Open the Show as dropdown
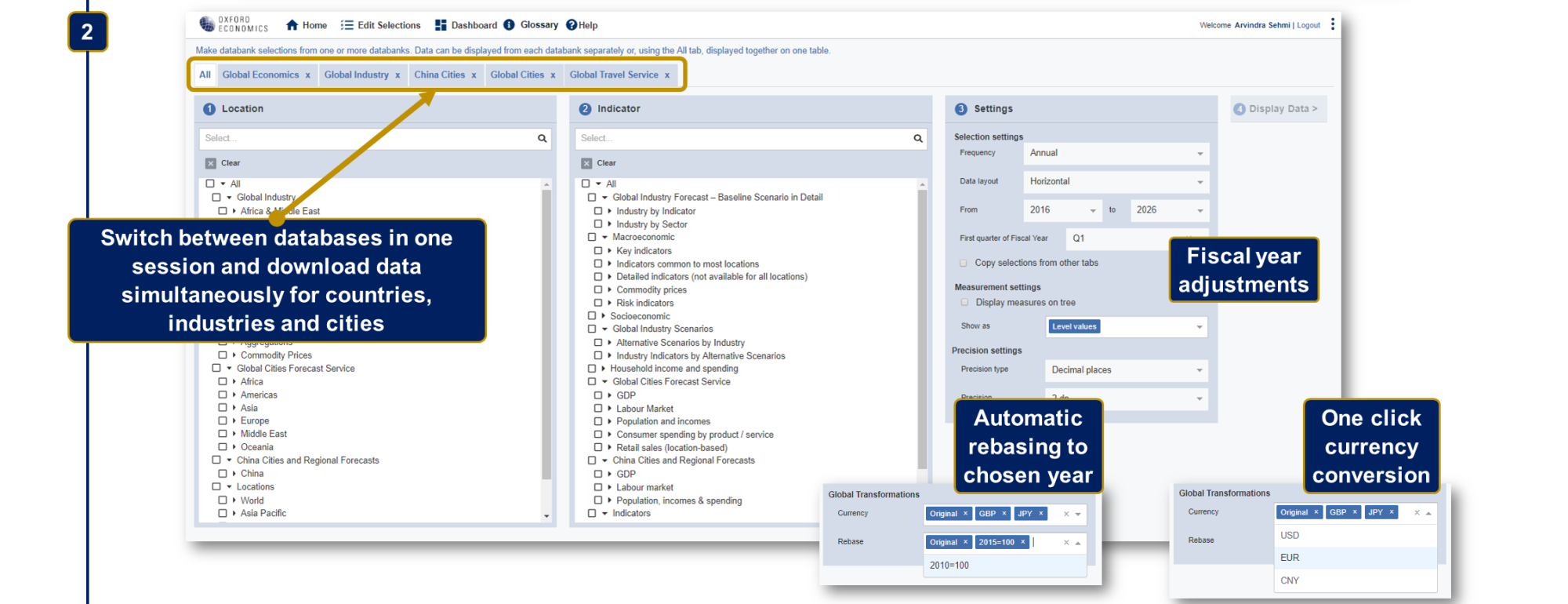 coord(1127,326)
